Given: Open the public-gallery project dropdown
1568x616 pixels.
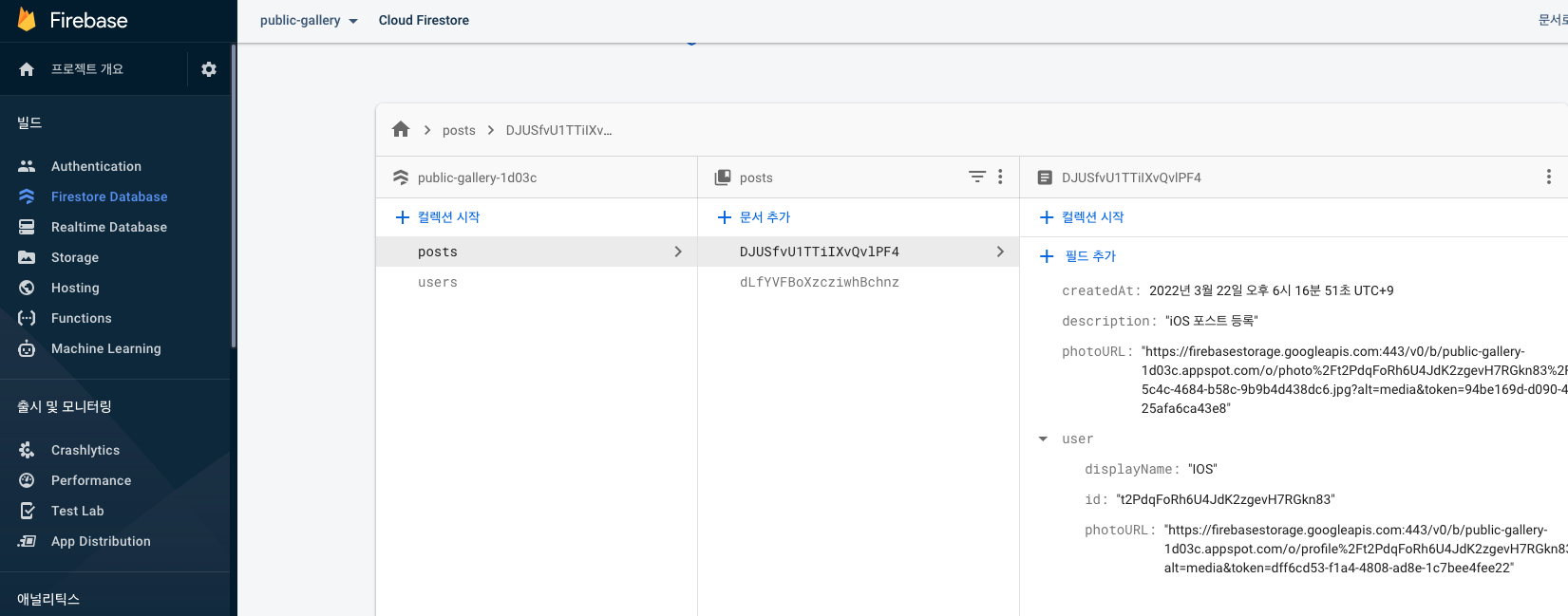Looking at the screenshot, I should 309,20.
